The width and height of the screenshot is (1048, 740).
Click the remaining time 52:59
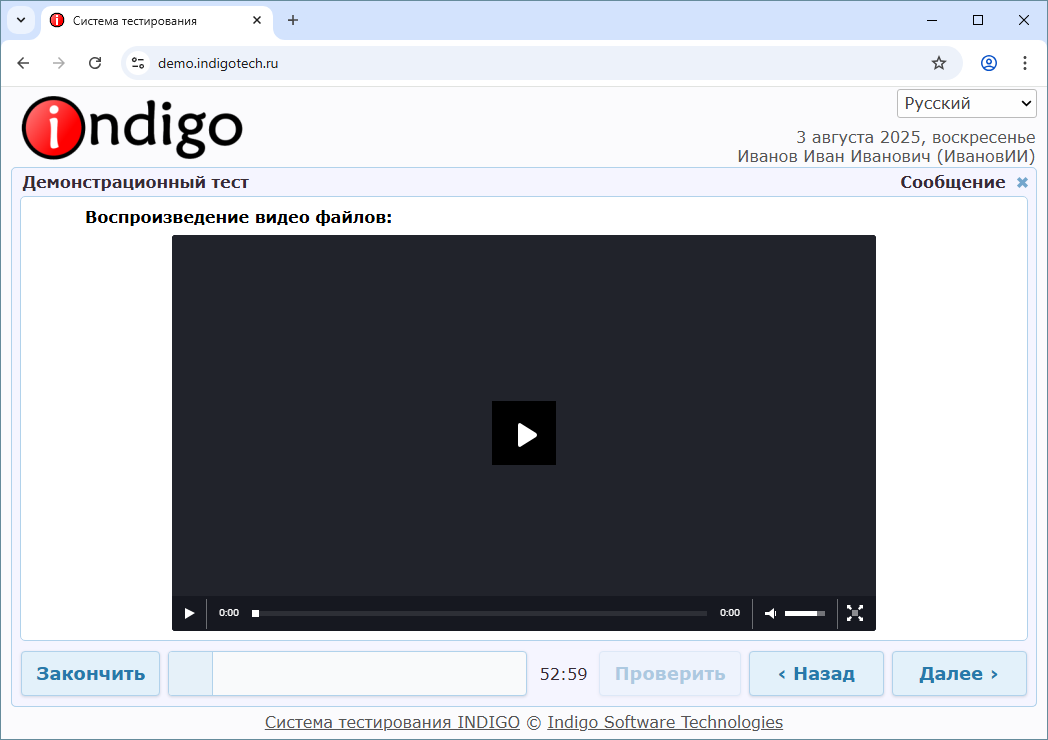(x=563, y=674)
